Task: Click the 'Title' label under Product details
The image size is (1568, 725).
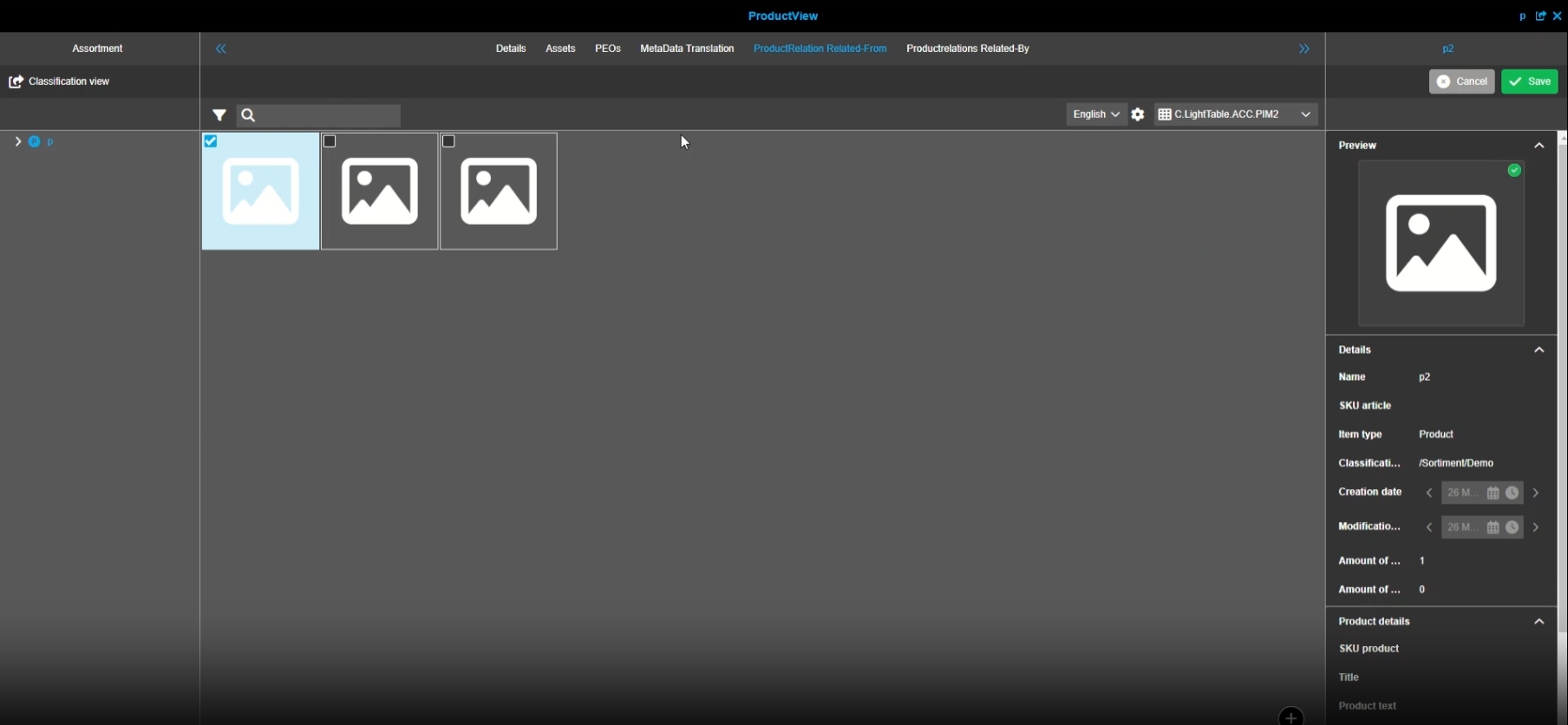Action: 1349,677
